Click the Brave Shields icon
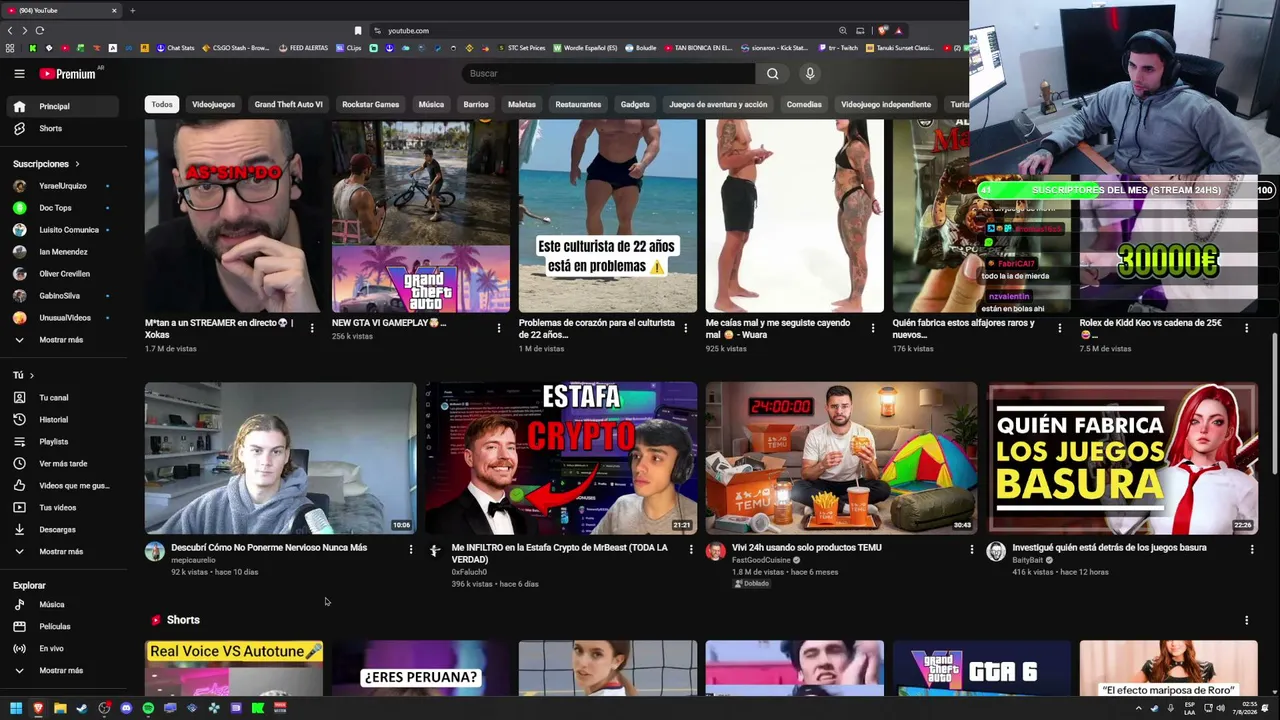The width and height of the screenshot is (1280, 720). (883, 31)
